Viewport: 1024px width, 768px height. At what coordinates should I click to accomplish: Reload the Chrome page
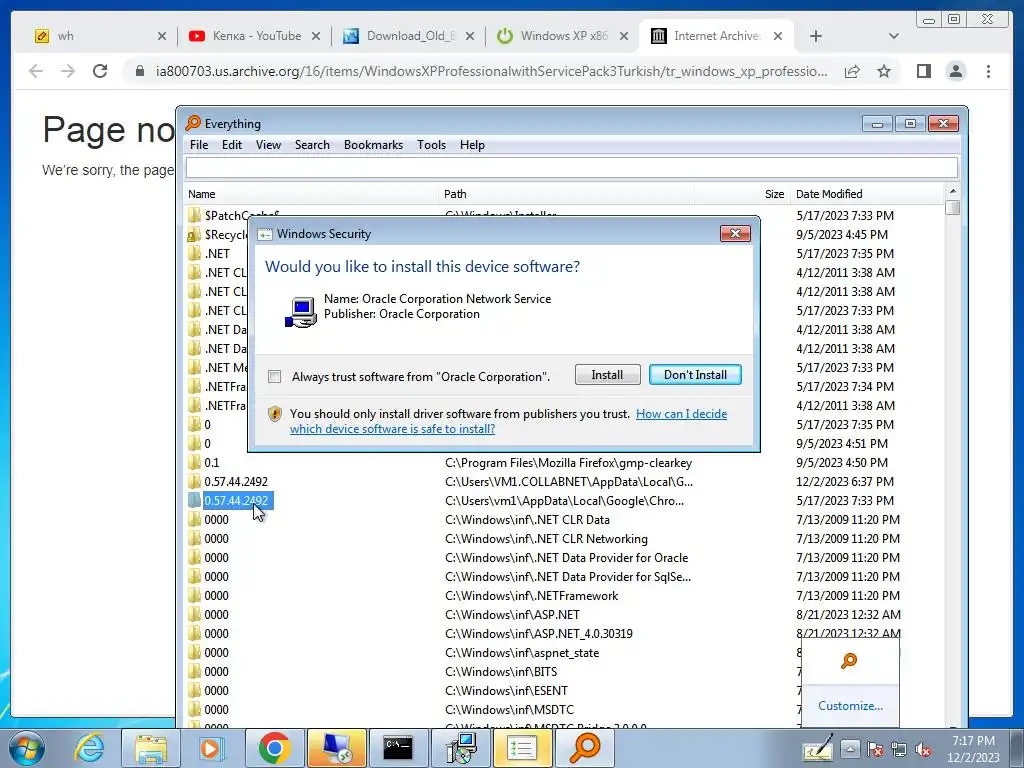(x=100, y=71)
